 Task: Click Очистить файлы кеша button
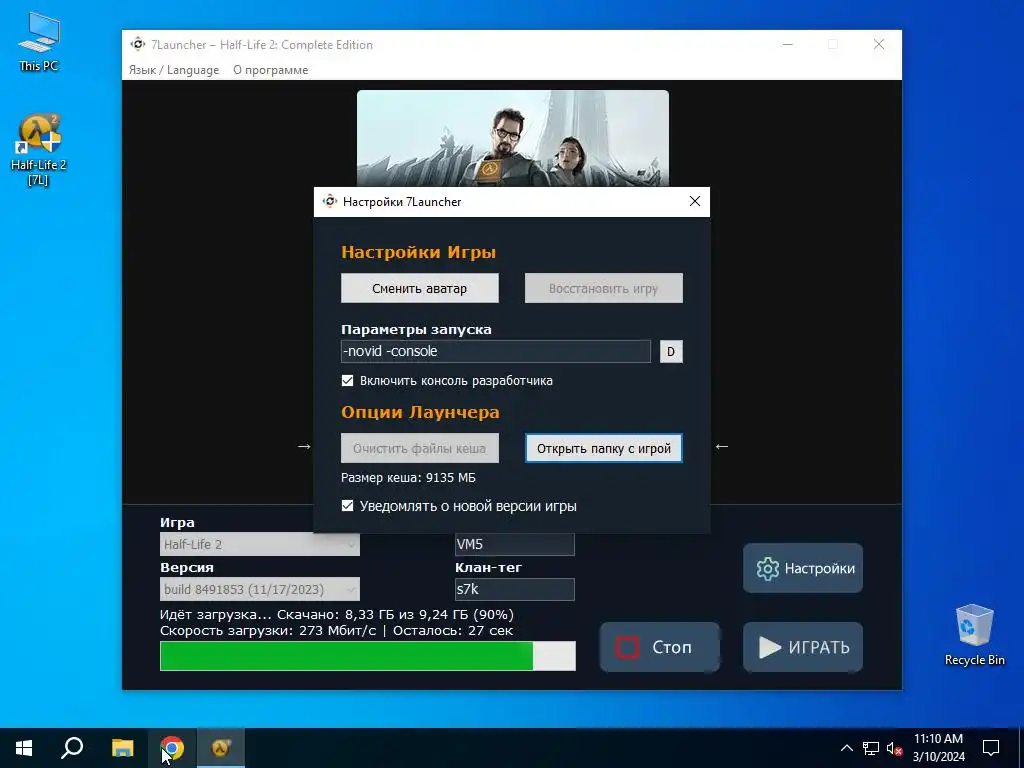click(420, 448)
